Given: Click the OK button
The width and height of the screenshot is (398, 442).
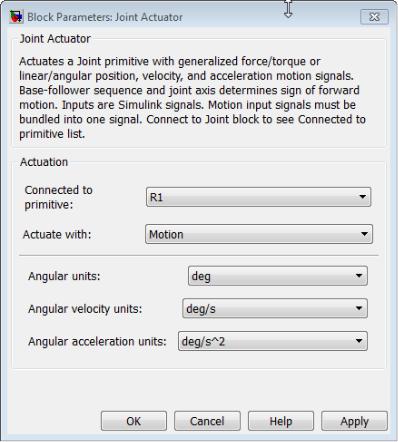Looking at the screenshot, I should (134, 421).
